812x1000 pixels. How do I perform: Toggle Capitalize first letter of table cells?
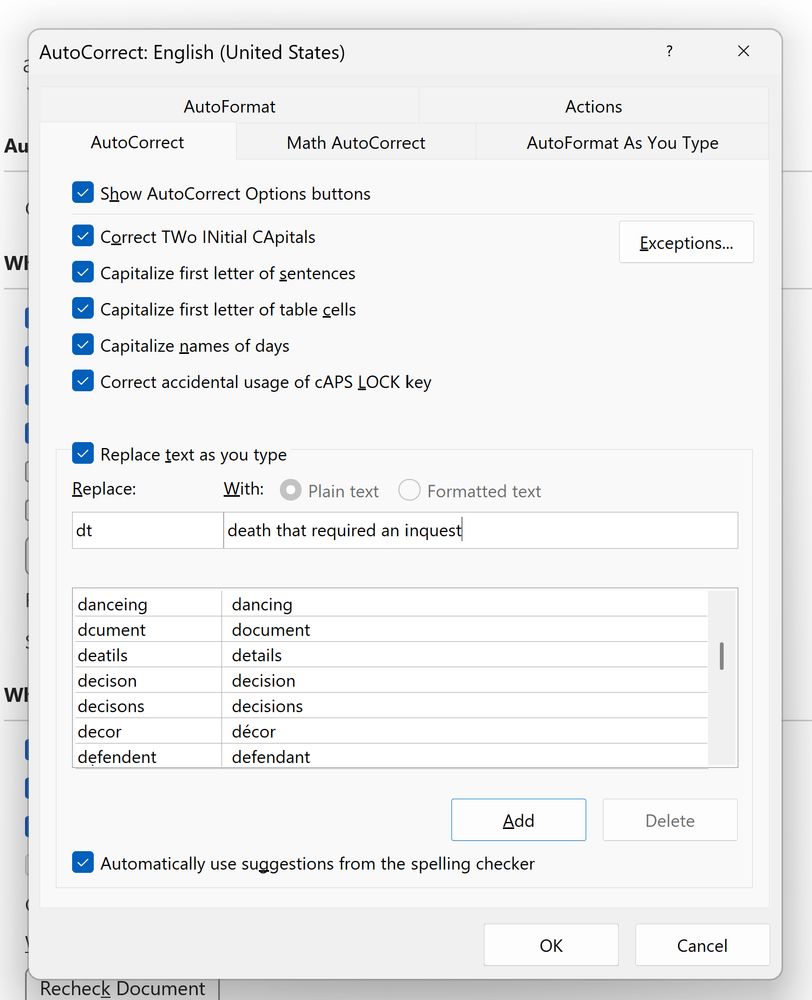tap(83, 310)
